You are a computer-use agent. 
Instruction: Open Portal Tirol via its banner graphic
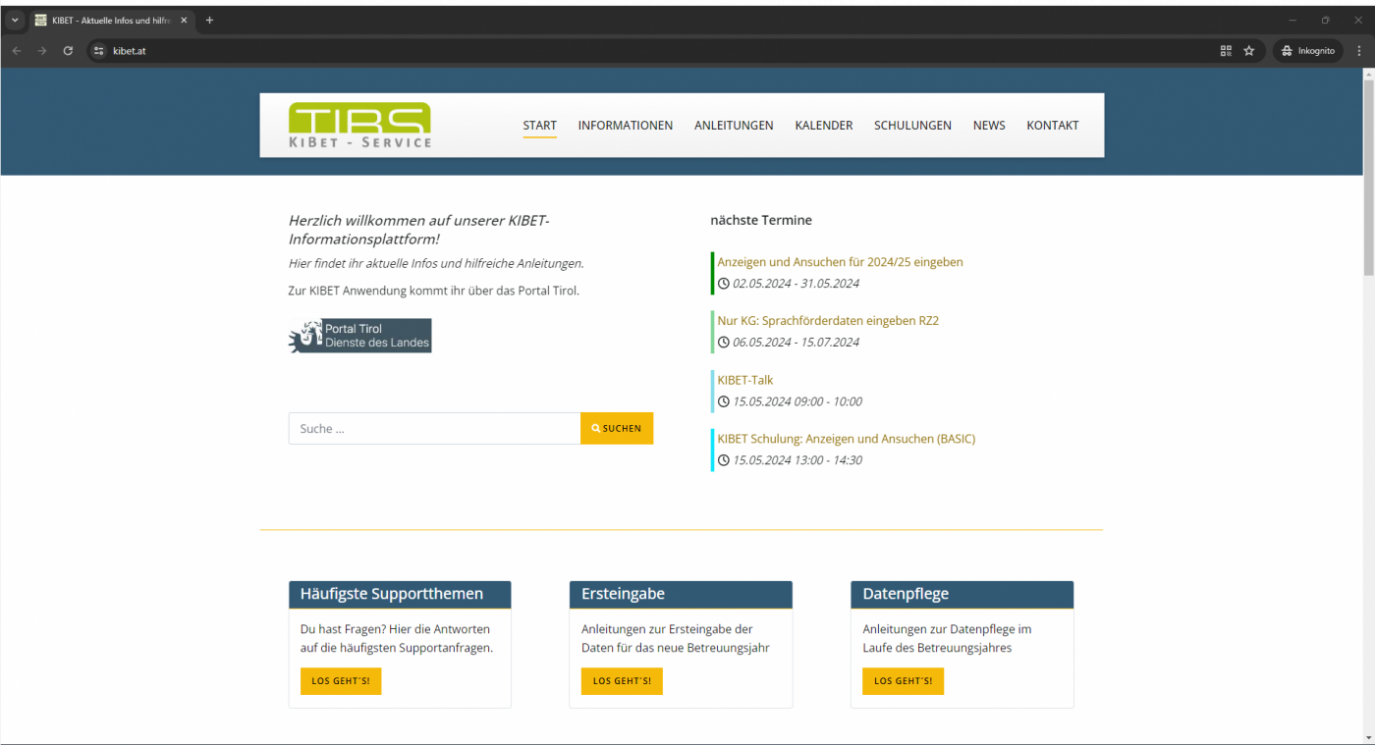359,335
